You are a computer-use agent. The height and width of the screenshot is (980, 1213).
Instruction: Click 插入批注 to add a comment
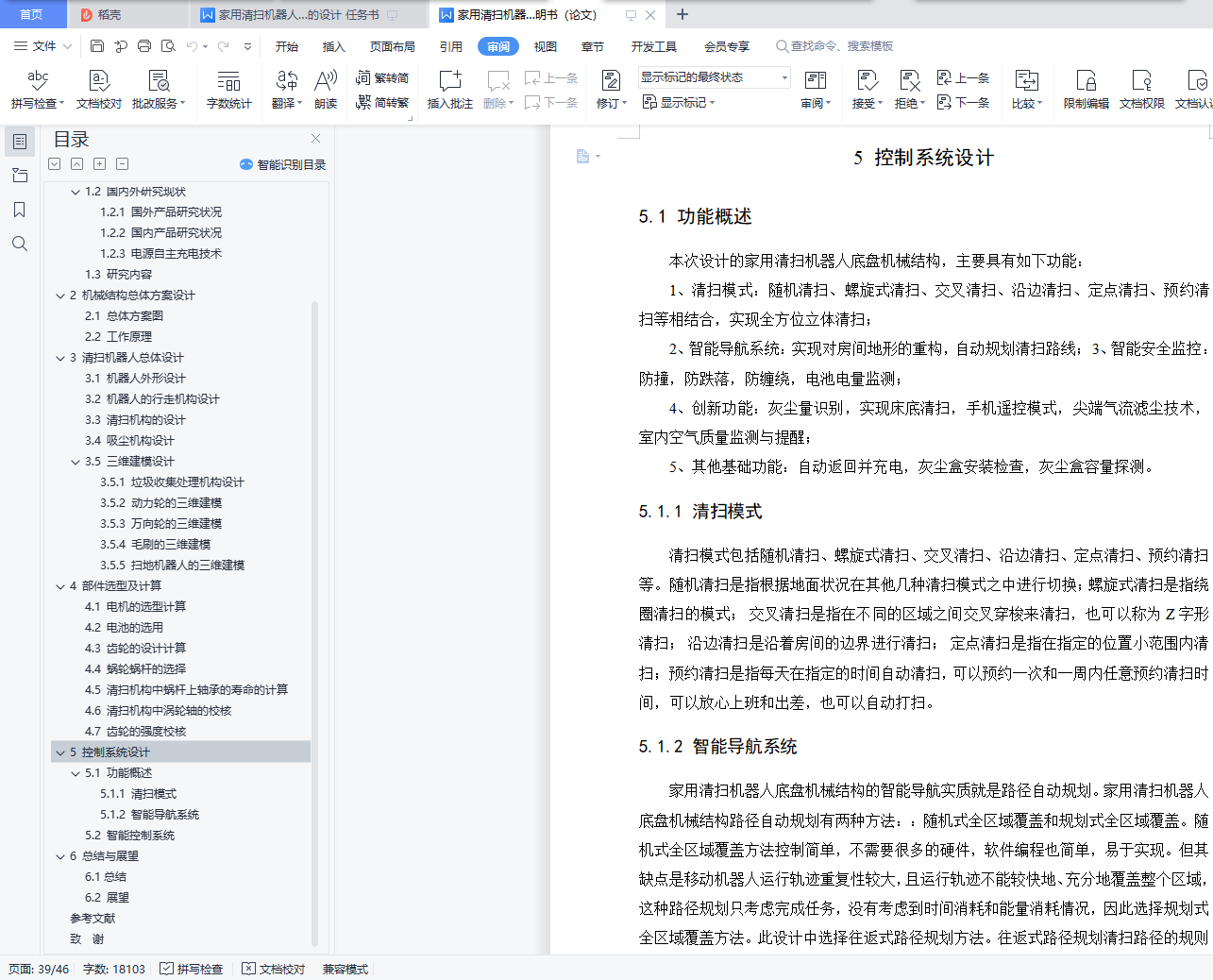click(x=450, y=90)
